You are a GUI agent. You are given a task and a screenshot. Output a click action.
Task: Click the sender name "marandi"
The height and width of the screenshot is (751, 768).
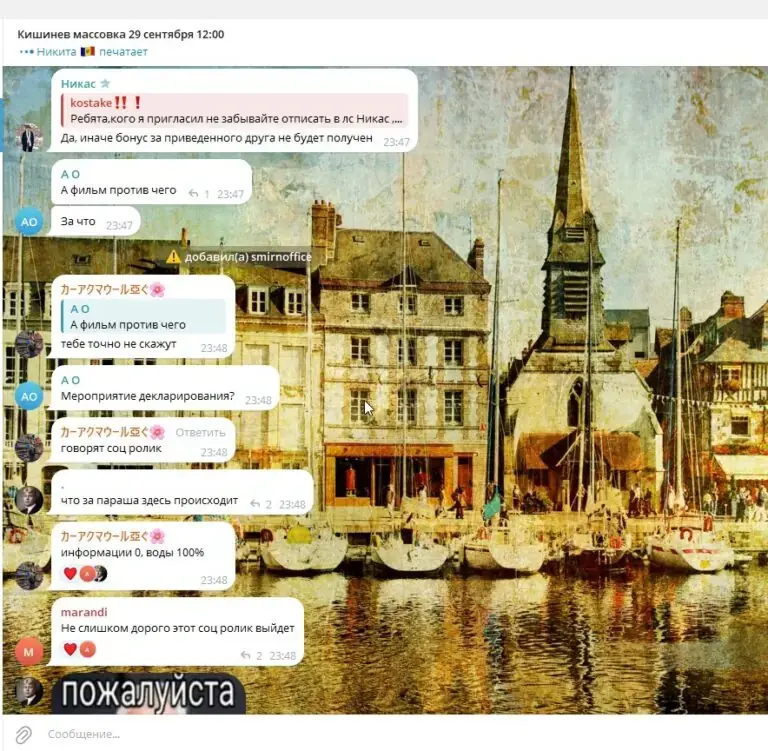[84, 611]
